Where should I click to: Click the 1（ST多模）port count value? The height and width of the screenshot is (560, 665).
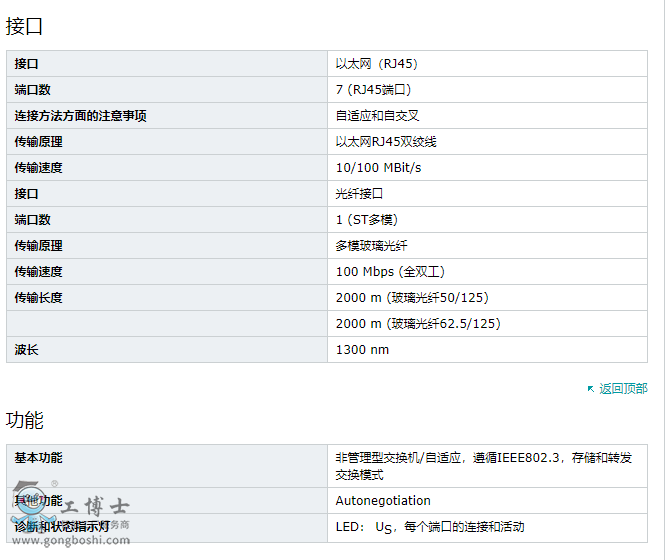[x=373, y=220]
